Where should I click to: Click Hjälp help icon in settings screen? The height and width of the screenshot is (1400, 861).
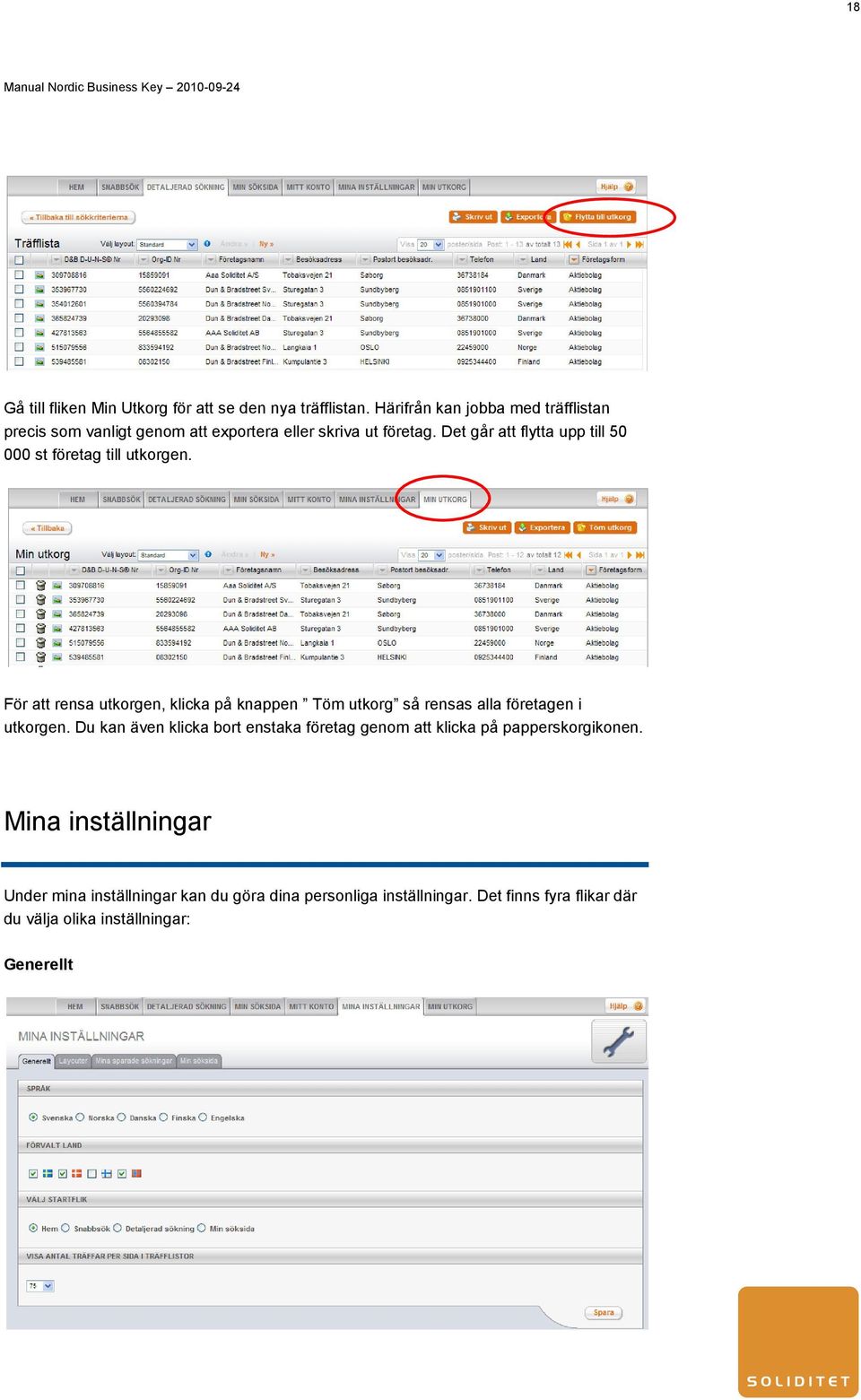639,1006
